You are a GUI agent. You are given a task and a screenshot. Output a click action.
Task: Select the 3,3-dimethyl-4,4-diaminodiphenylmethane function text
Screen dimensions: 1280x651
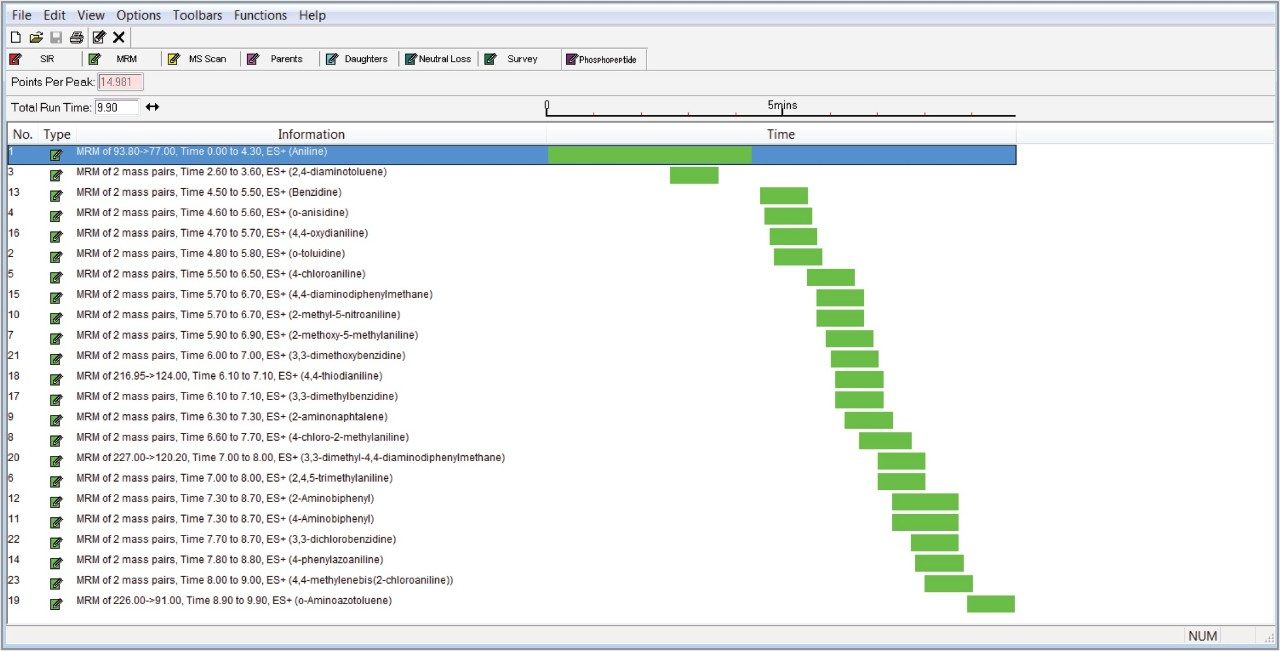tap(290, 457)
